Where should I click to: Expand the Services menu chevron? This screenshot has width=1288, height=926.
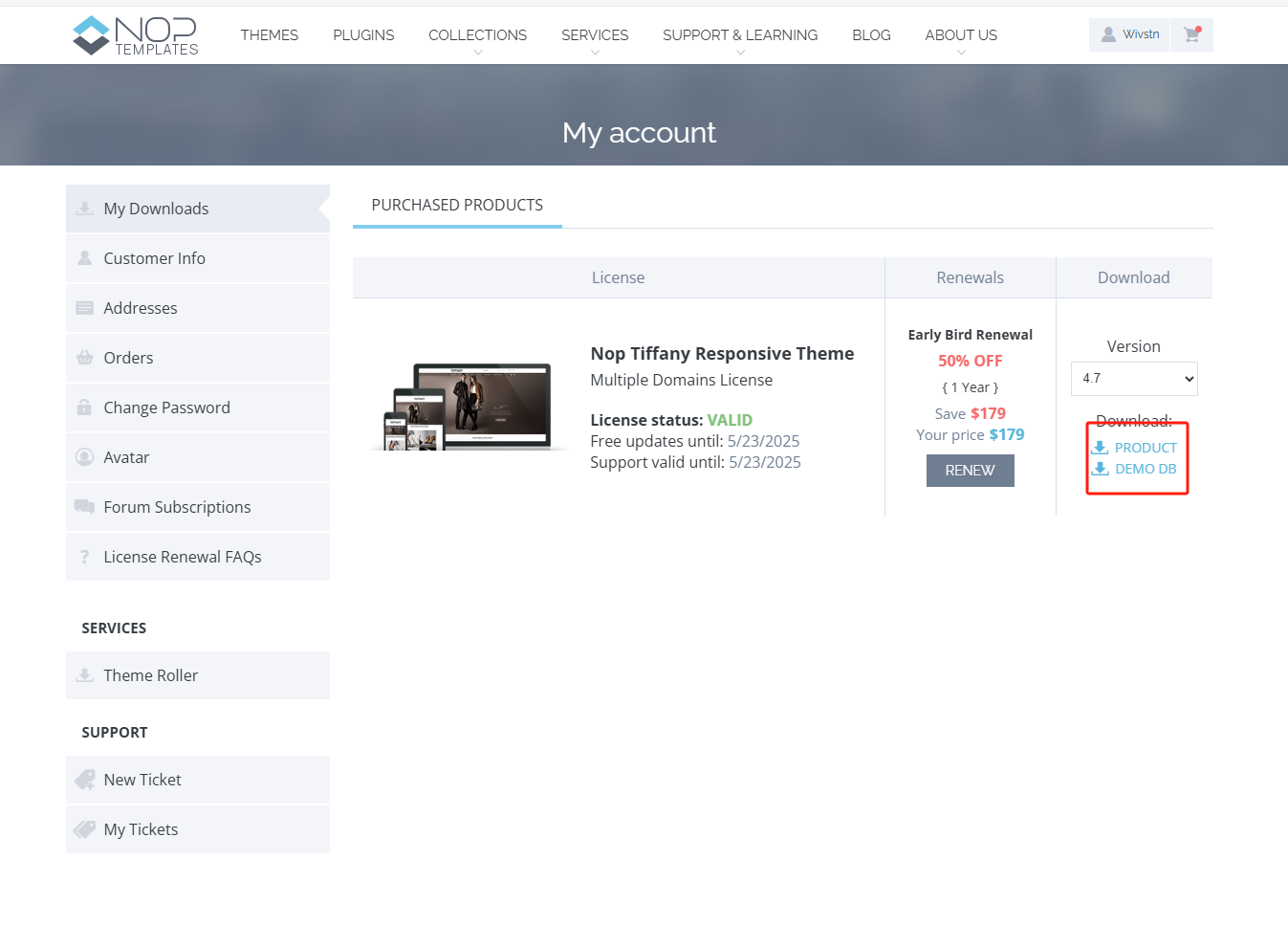[595, 53]
